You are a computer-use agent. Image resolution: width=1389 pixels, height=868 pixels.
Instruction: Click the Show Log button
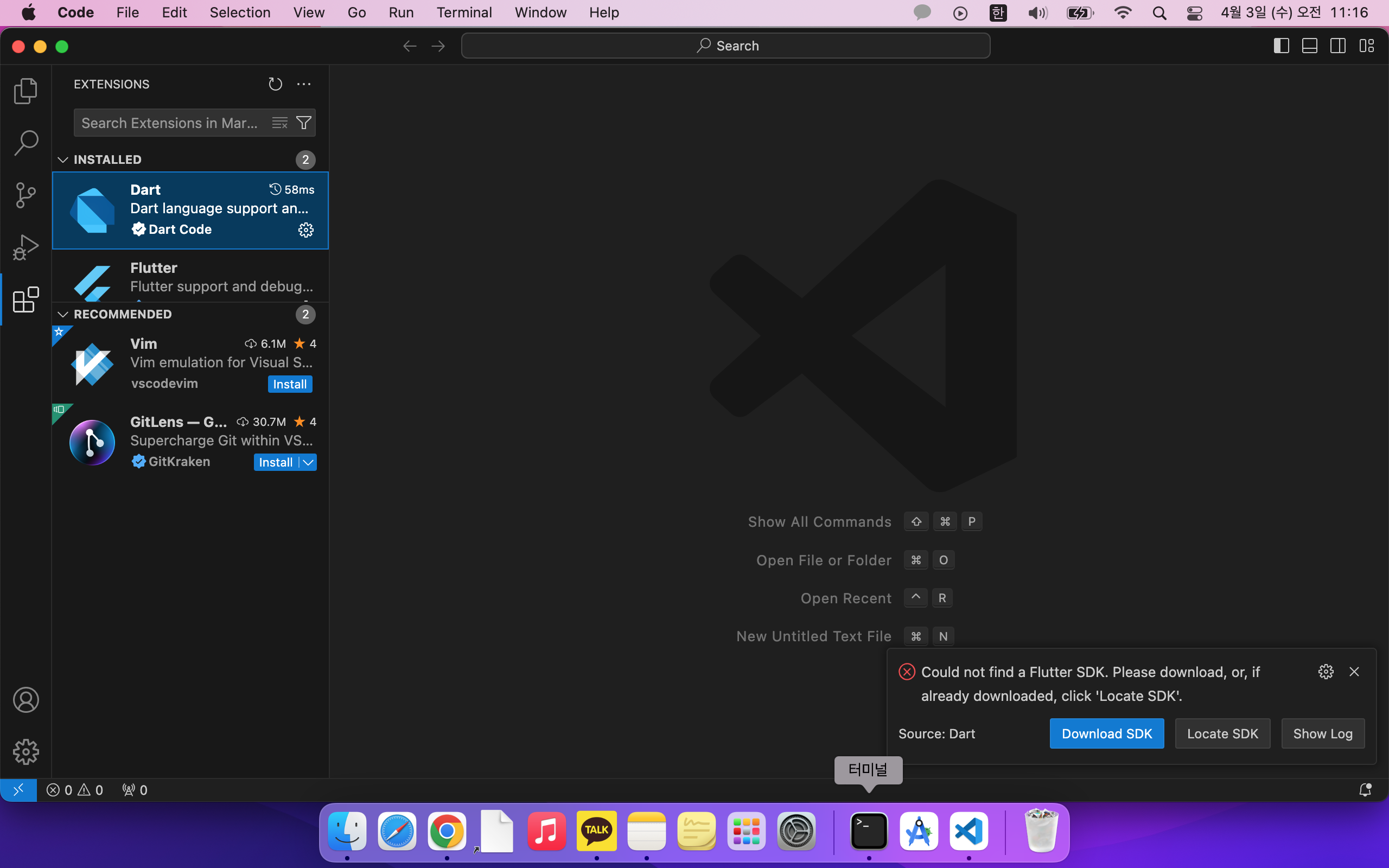click(x=1323, y=733)
